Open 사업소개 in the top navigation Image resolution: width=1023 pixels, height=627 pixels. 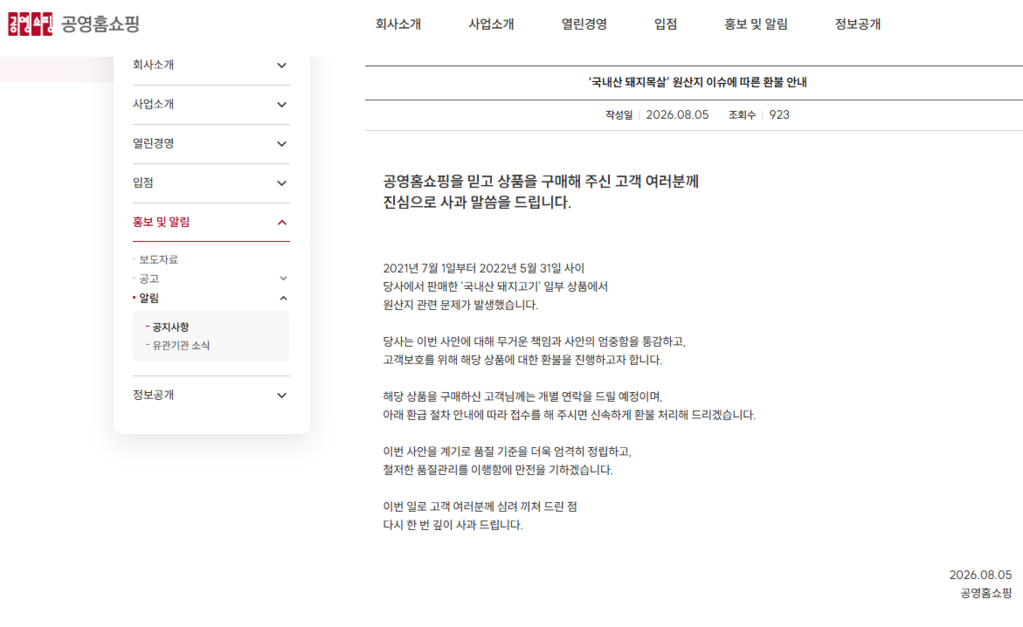pyautogui.click(x=491, y=24)
